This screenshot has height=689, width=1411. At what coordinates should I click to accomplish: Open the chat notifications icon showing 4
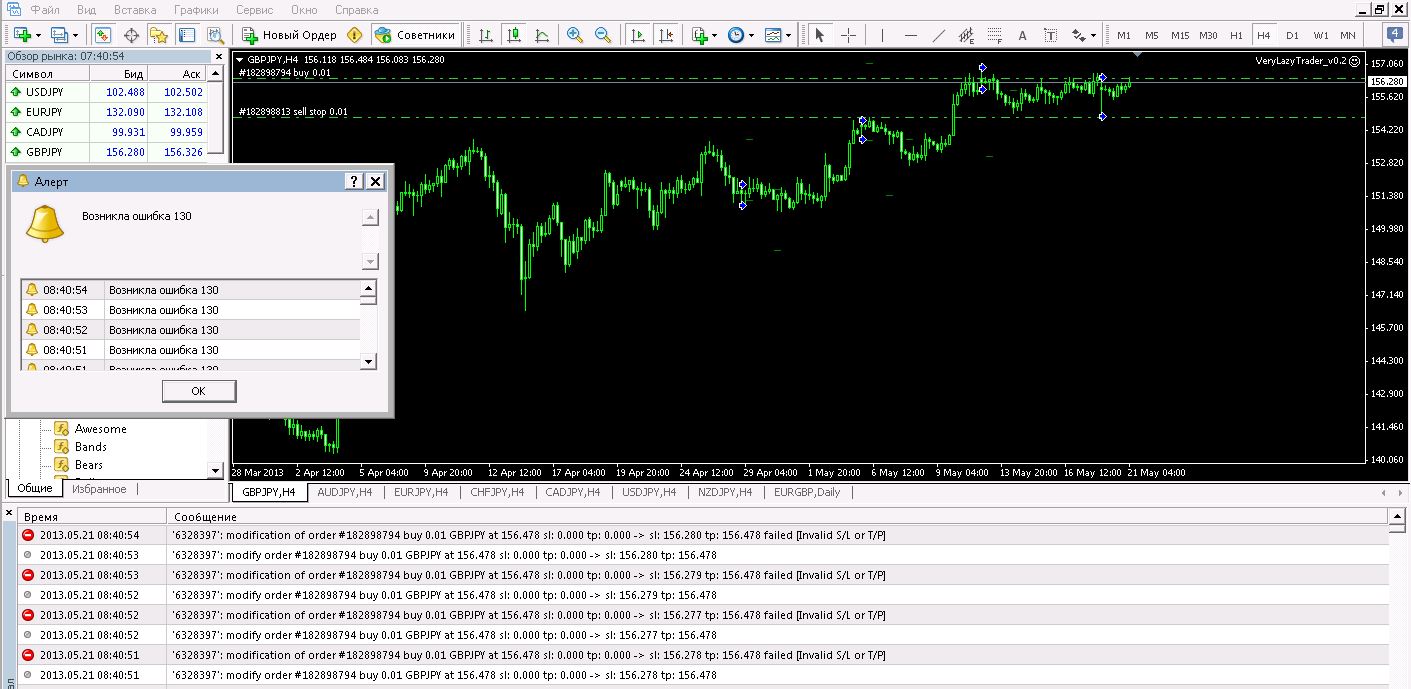(1395, 35)
